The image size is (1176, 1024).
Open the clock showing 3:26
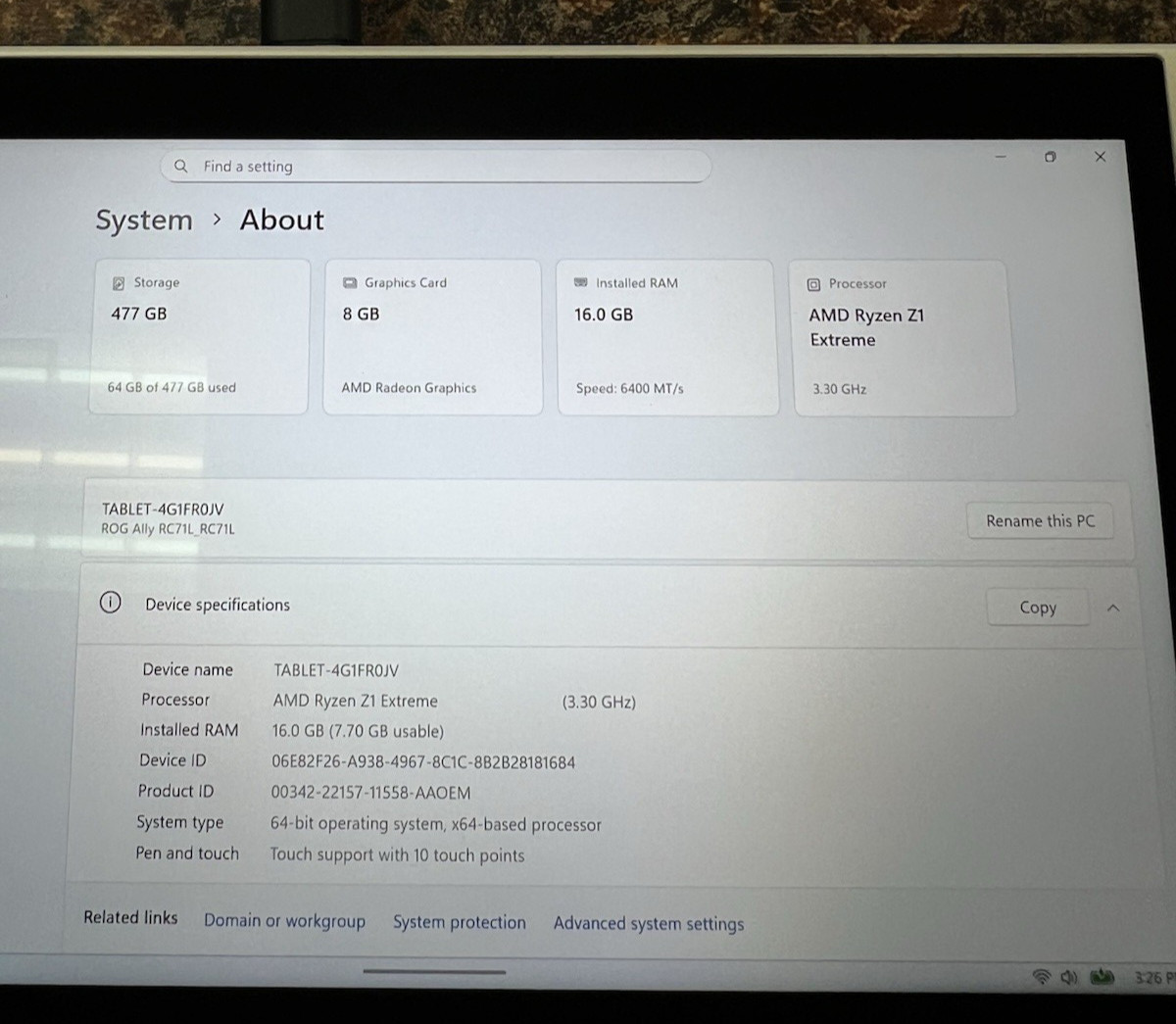tap(1154, 978)
